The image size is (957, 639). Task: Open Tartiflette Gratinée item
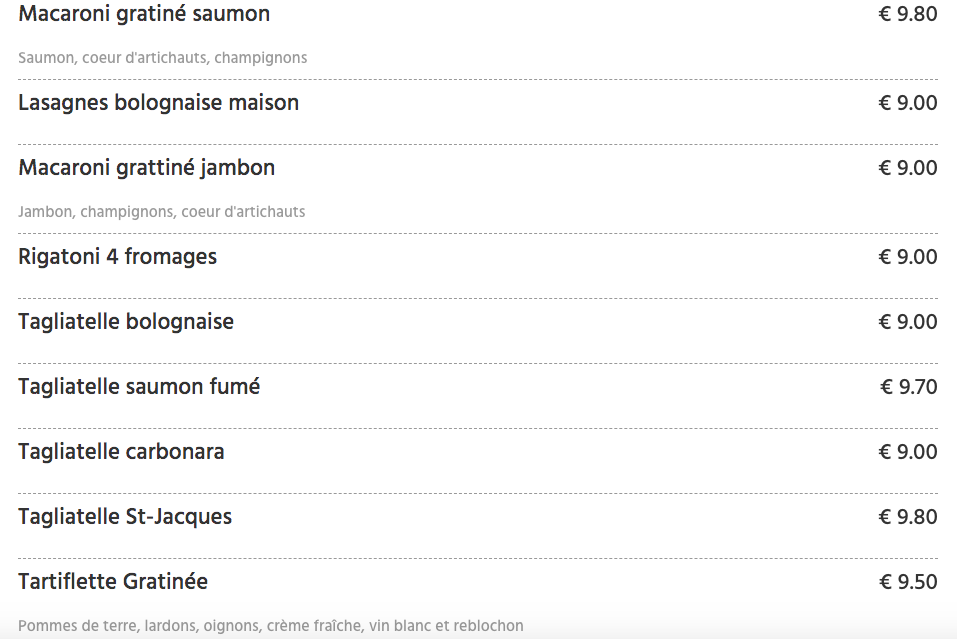tap(113, 582)
